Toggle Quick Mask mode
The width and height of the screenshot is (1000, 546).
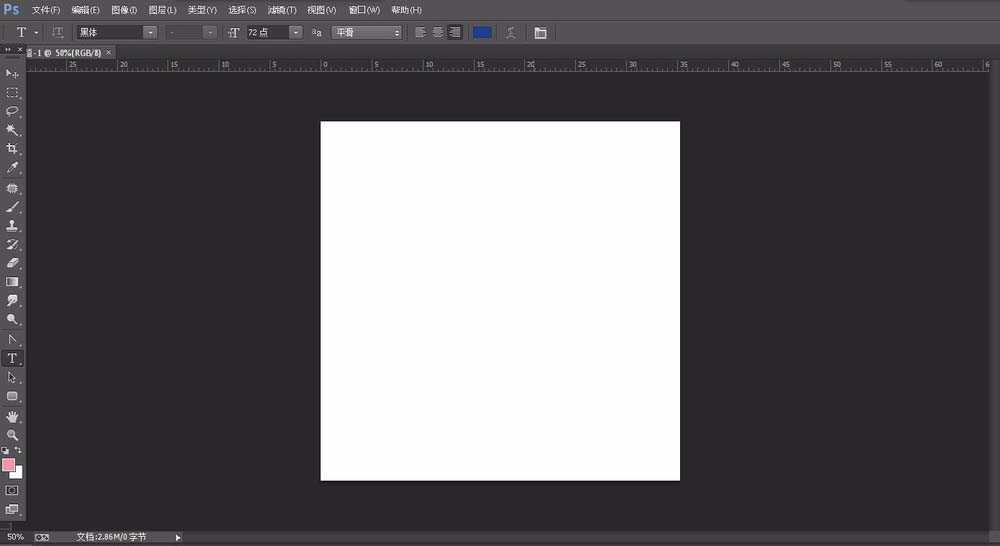(12, 491)
